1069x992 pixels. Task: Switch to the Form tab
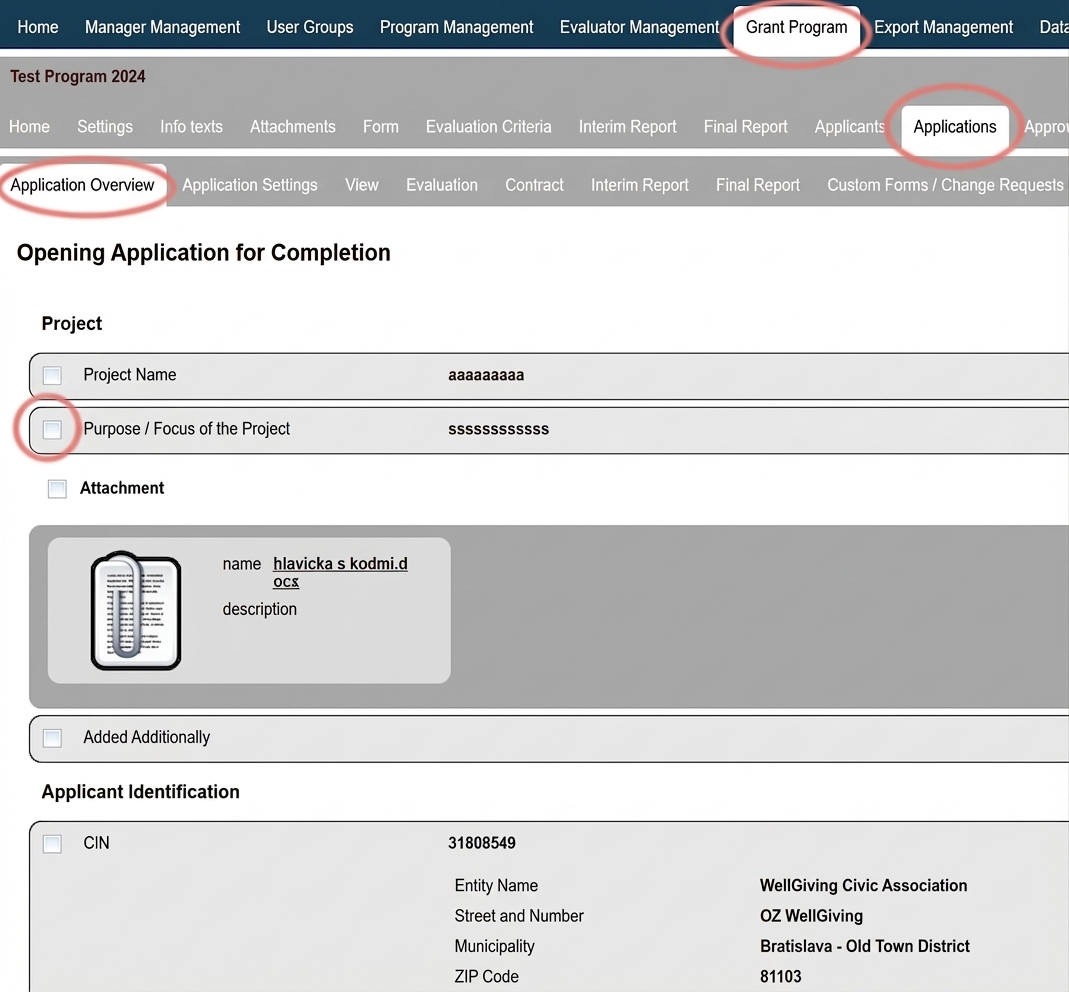pyautogui.click(x=380, y=127)
